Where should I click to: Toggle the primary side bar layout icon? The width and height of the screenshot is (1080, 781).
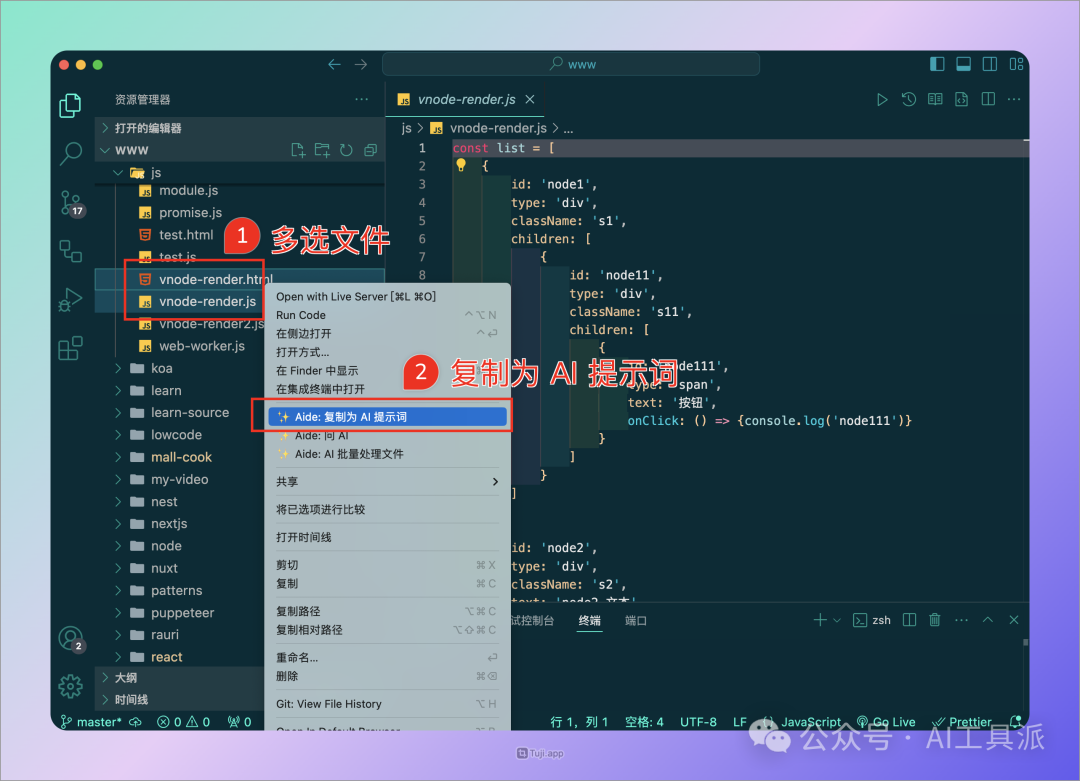pos(937,64)
